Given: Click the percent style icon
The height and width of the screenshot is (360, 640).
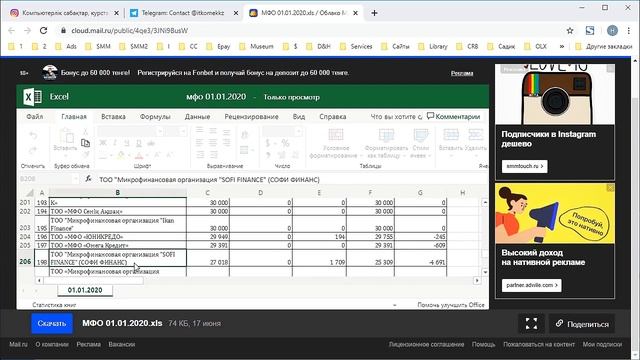Looking at the screenshot, I should [285, 143].
